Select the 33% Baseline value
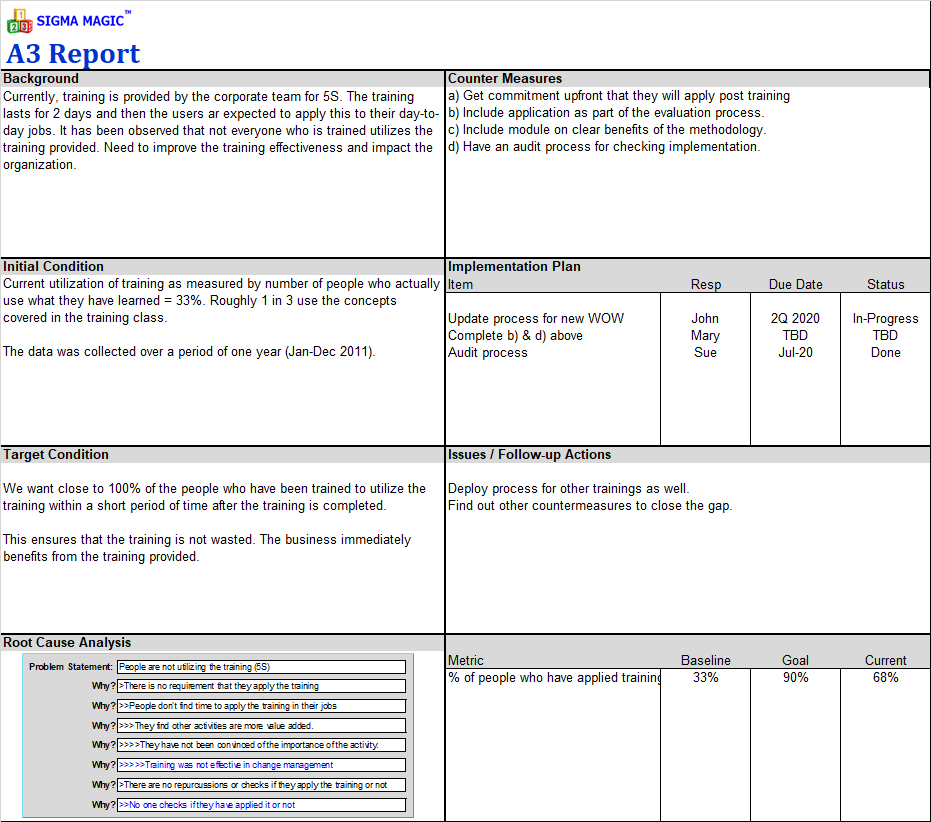 [x=706, y=677]
